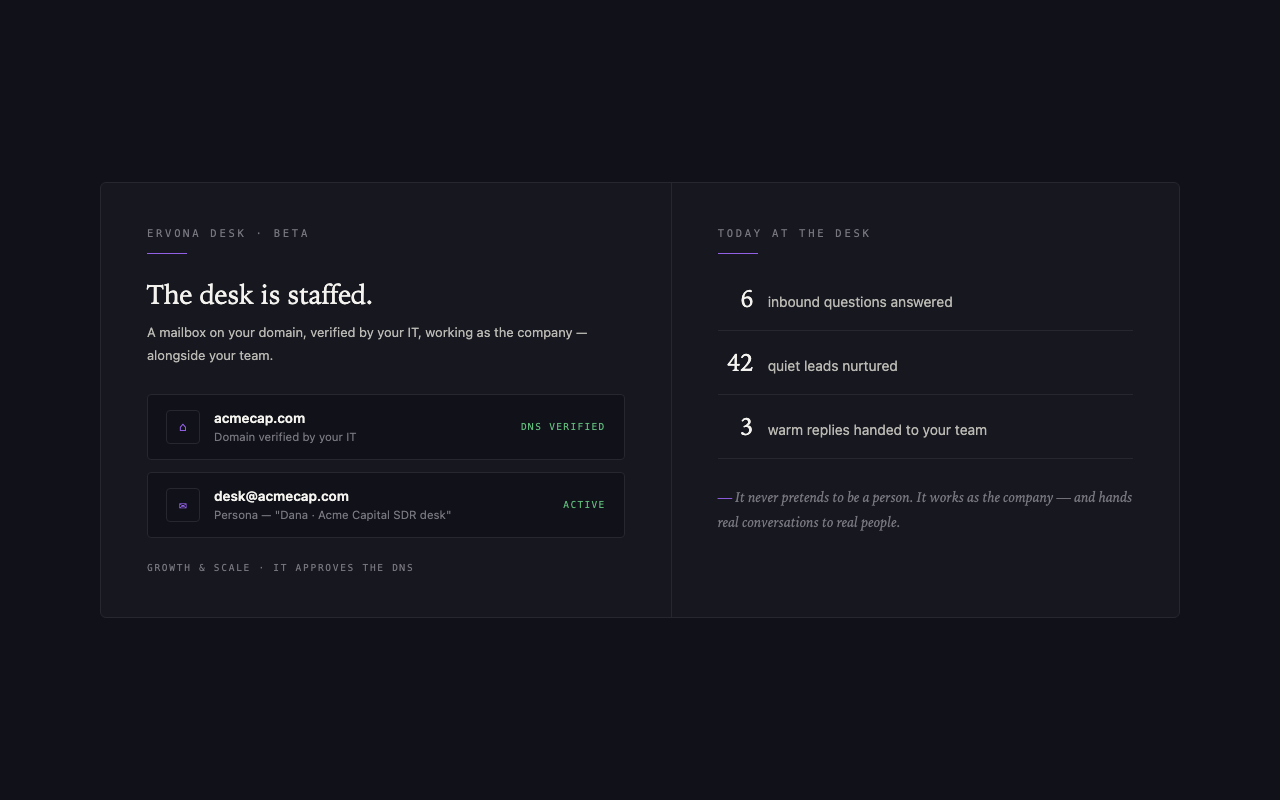Click the 'It never pretends to be a person' quote

[x=925, y=510]
